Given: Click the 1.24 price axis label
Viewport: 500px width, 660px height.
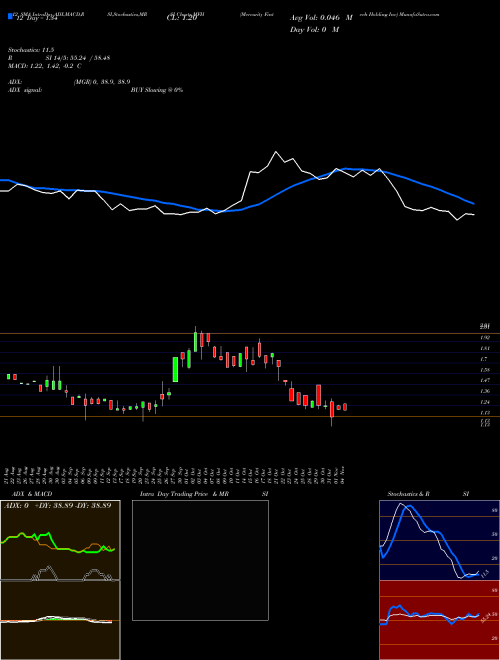Looking at the screenshot, I should tap(483, 402).
